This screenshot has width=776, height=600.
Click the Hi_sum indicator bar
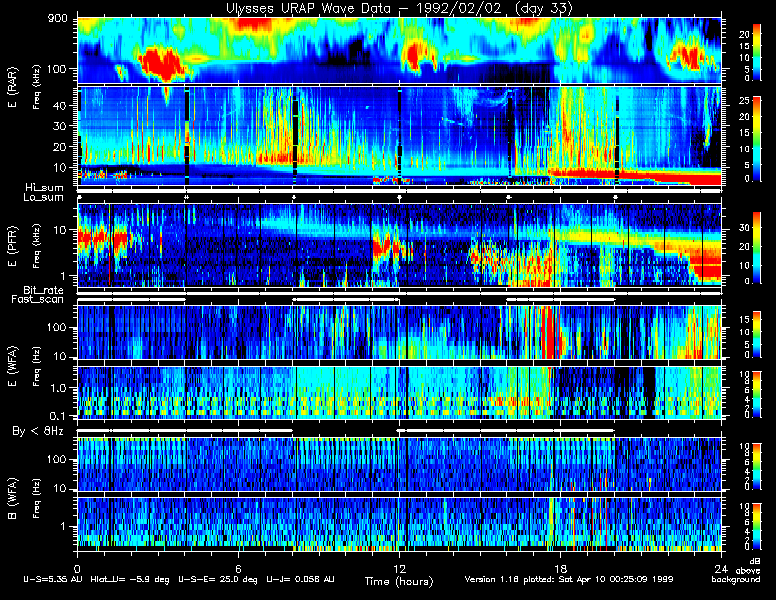399,191
